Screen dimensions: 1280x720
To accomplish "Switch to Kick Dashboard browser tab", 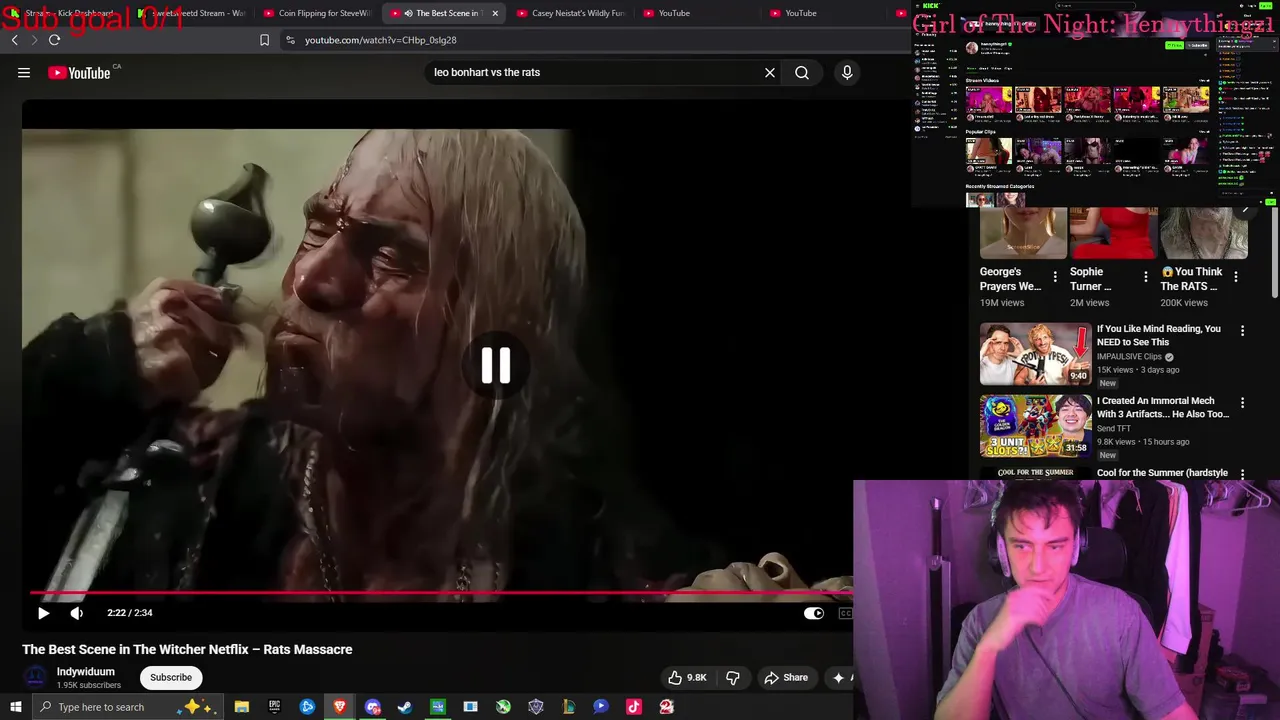I will 66,13.
